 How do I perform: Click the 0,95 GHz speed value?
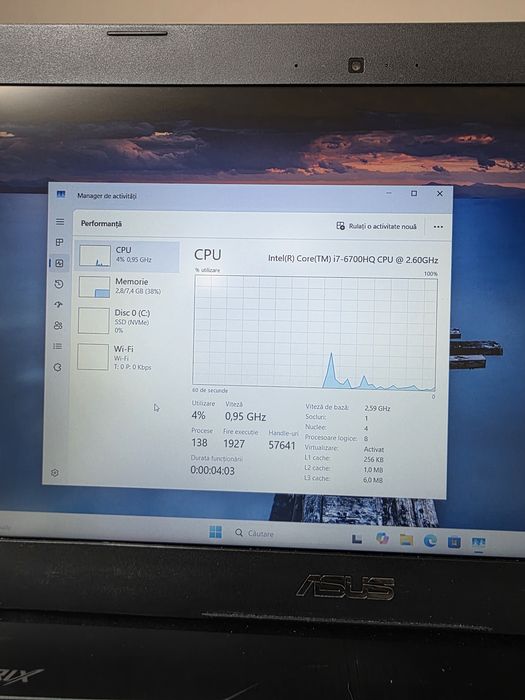(x=246, y=417)
